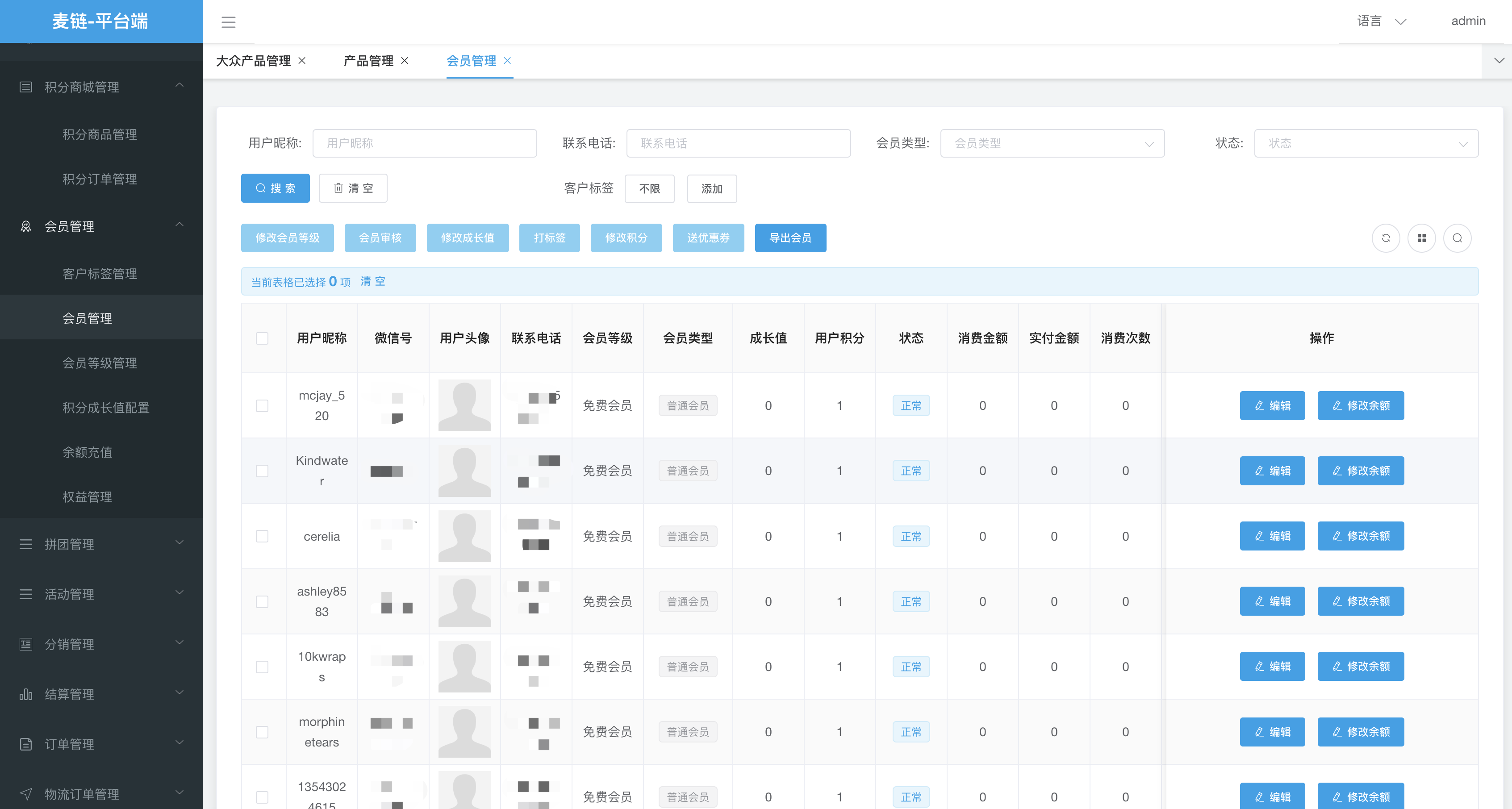Click 修改余额 for Kindwater
Viewport: 1512px width, 809px height.
1361,471
